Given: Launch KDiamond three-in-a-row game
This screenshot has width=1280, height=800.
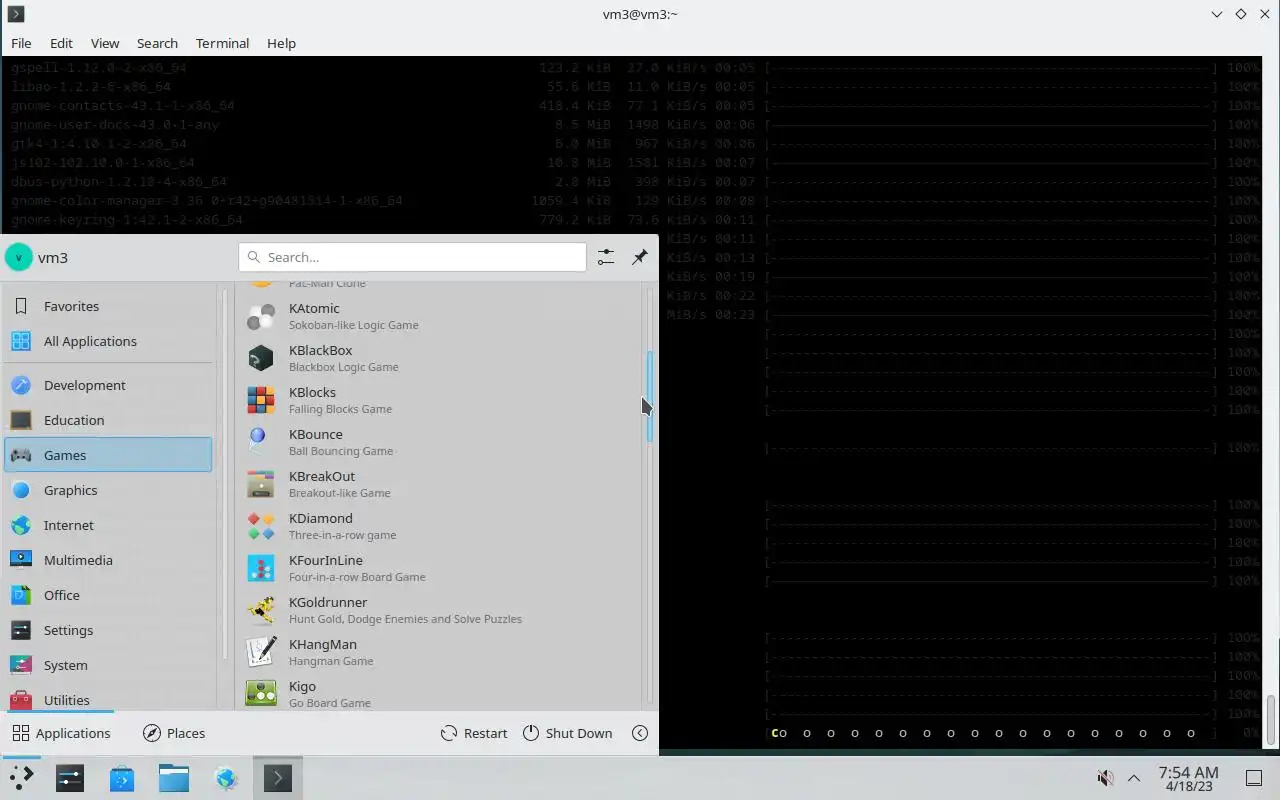Looking at the screenshot, I should click(438, 526).
